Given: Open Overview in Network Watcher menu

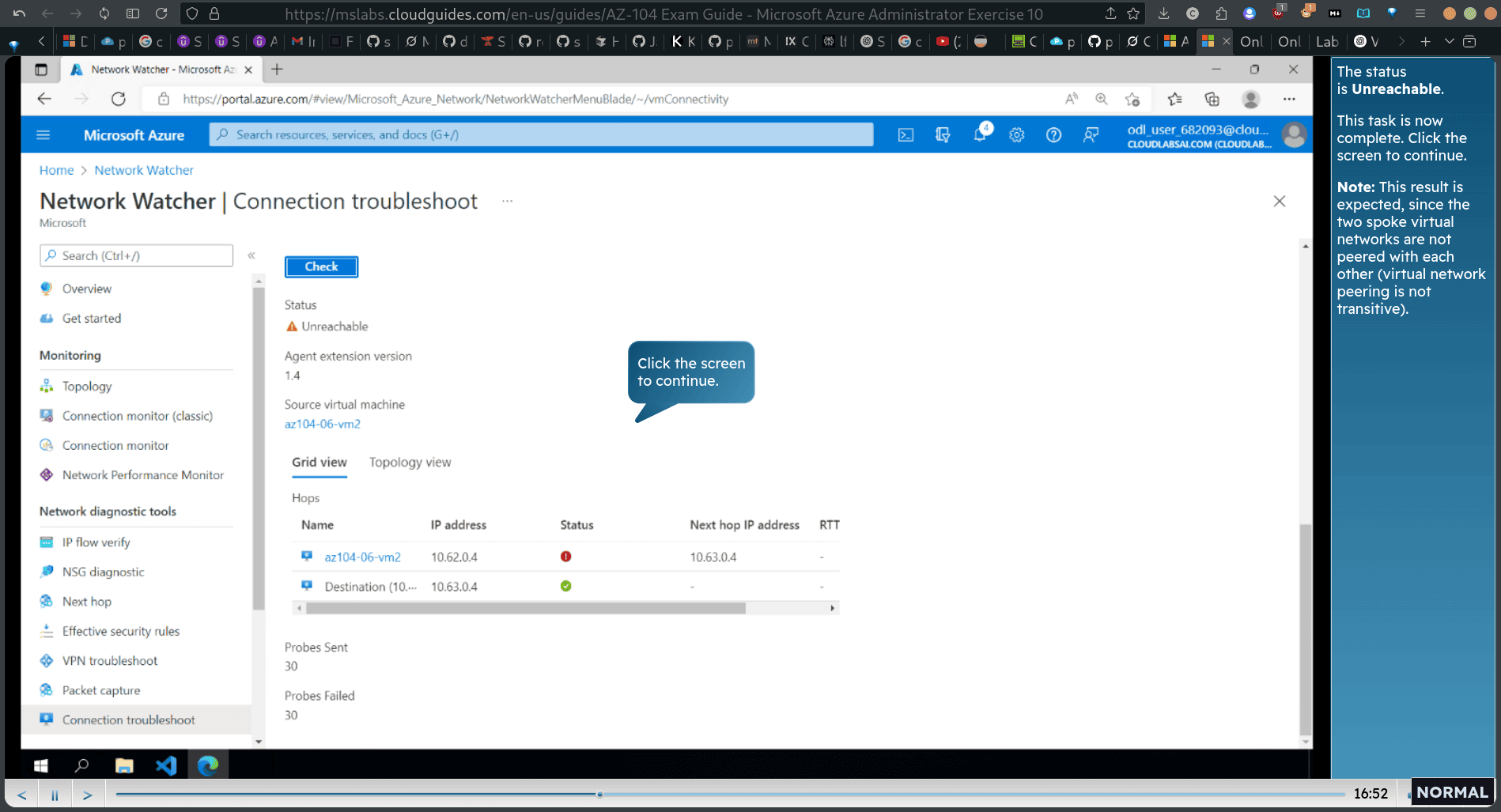Looking at the screenshot, I should tap(87, 289).
